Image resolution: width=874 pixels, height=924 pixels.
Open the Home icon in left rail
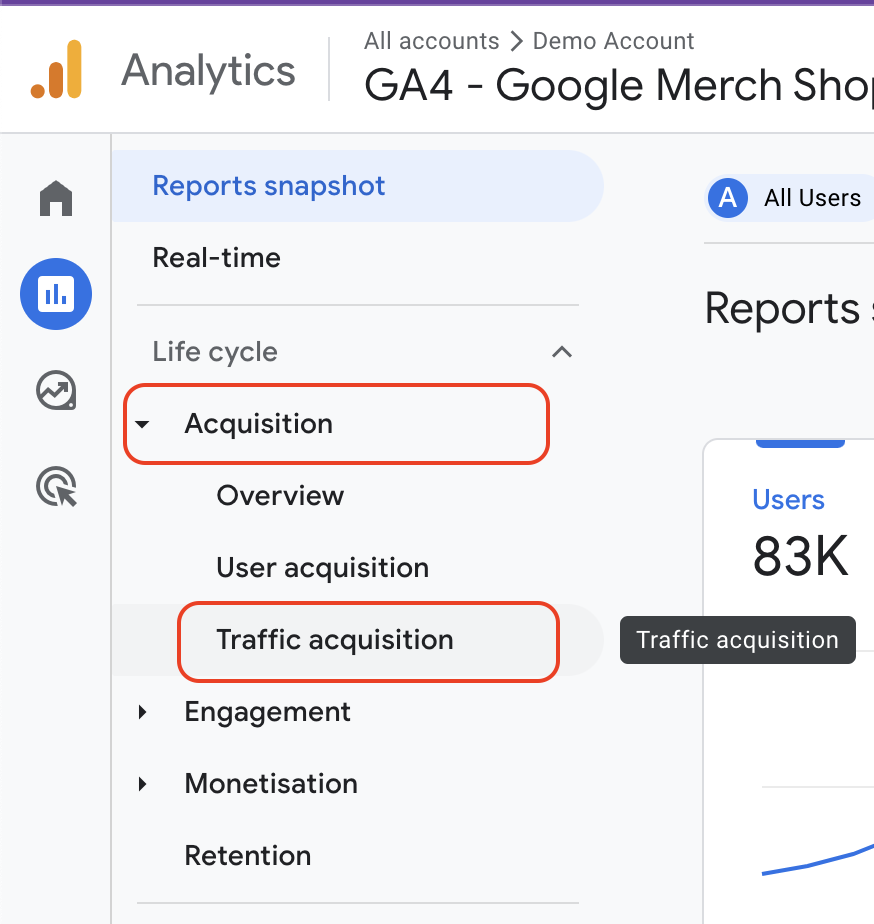coord(56,198)
